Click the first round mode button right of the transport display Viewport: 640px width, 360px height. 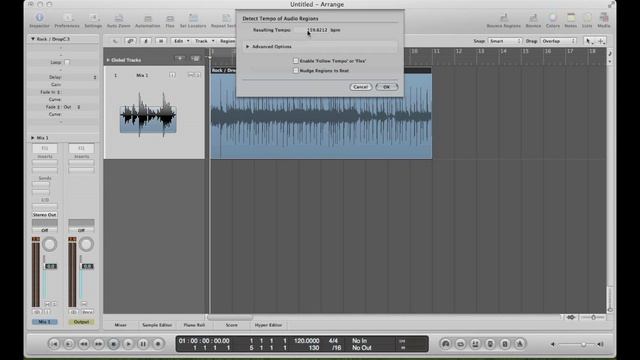(446, 344)
